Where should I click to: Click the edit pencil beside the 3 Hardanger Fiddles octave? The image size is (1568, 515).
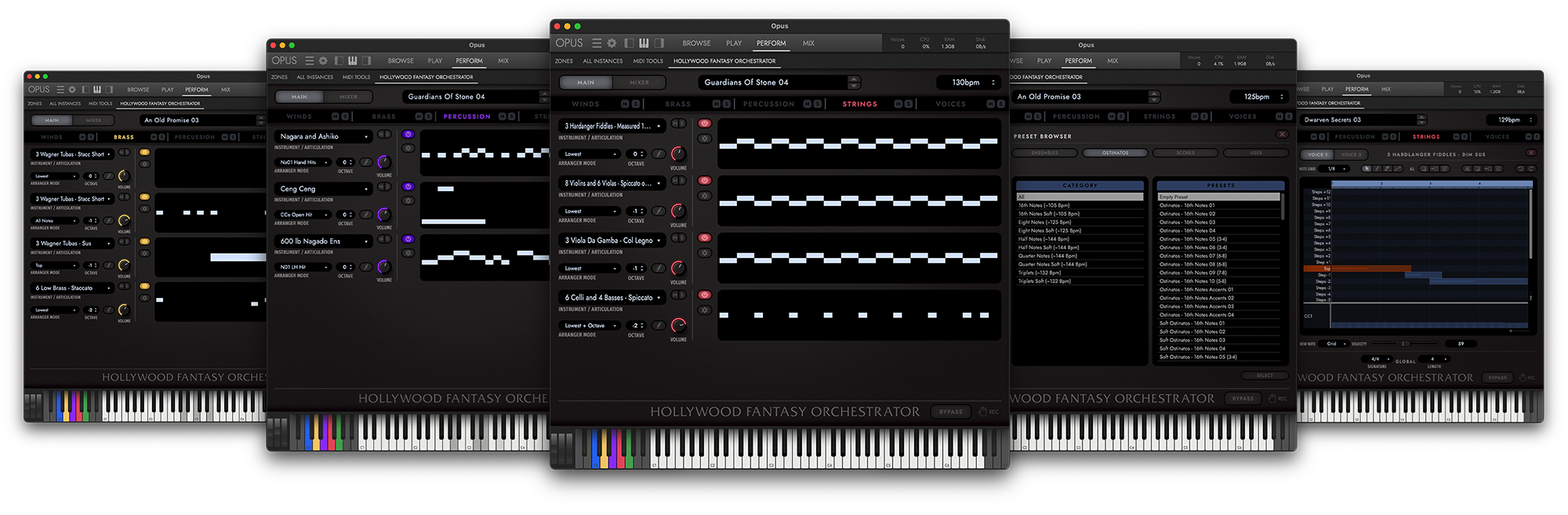click(659, 154)
